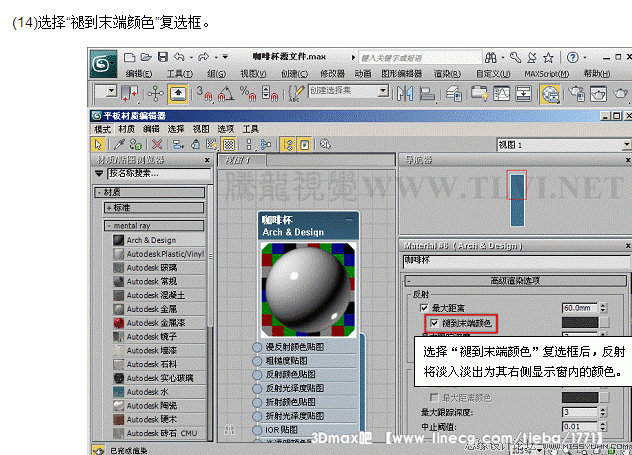Click the 咖啡杯 material name field

(516, 261)
